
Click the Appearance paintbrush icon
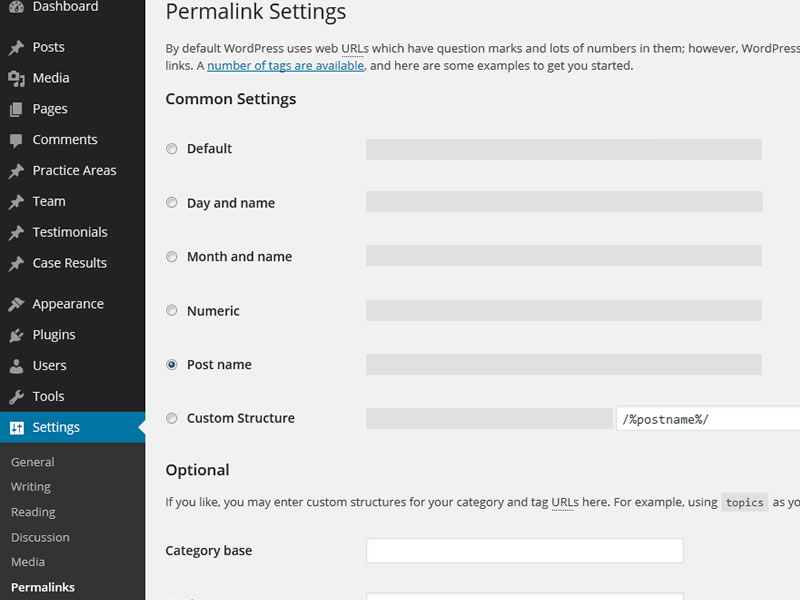click(x=16, y=304)
